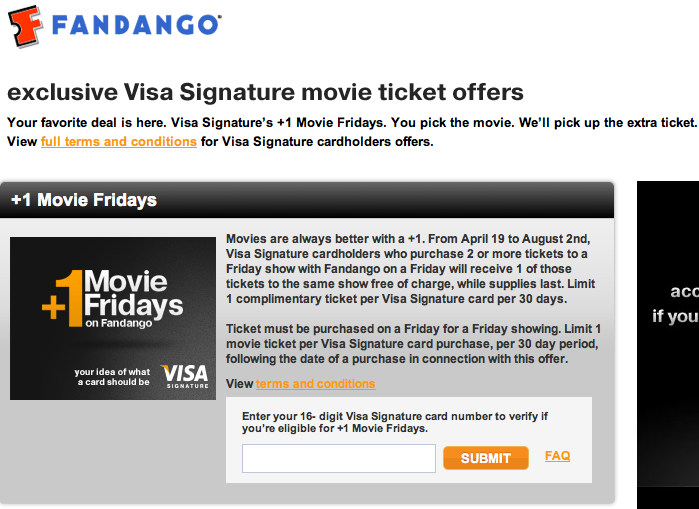Screen dimensions: 699x509
Task: Click the +1 Movie Fridays panel header
Action: click(x=307, y=200)
